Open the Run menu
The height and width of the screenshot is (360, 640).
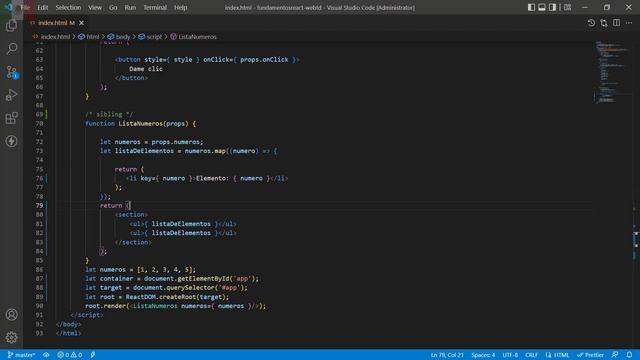click(x=130, y=7)
